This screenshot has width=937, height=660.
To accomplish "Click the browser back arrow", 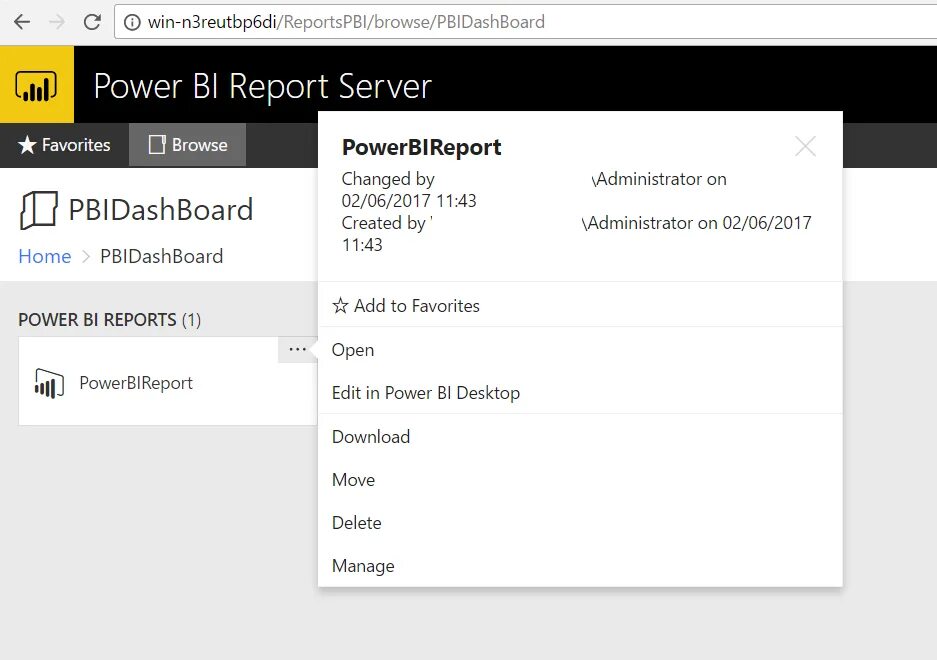I will point(22,22).
